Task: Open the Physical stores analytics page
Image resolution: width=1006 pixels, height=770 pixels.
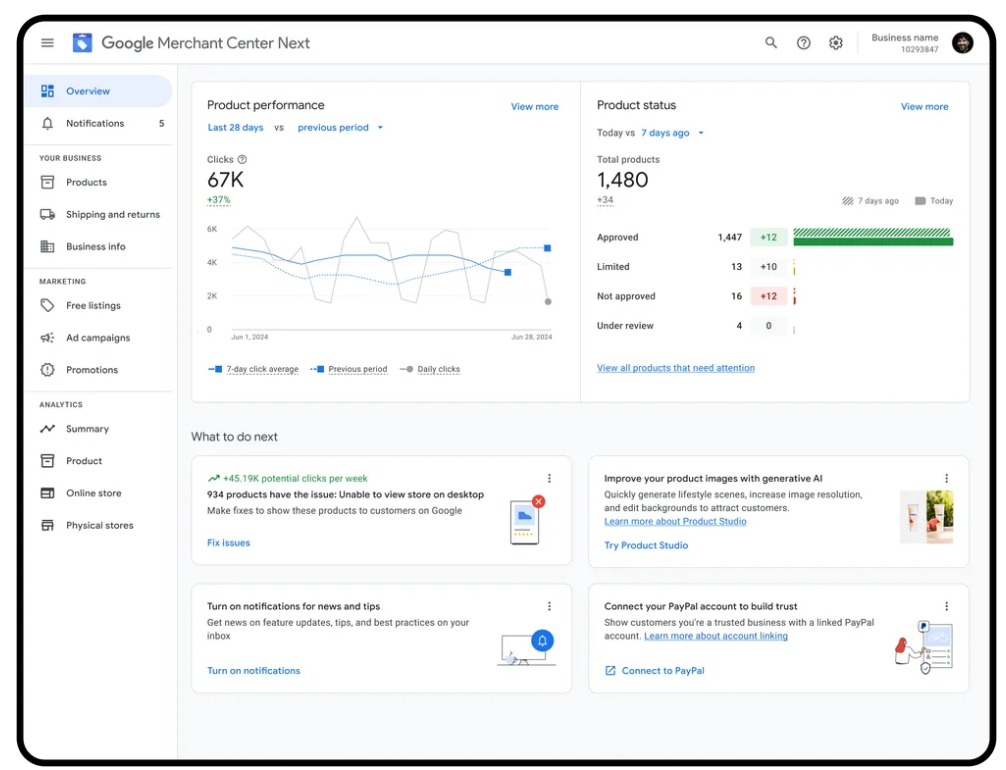Action: [98, 525]
